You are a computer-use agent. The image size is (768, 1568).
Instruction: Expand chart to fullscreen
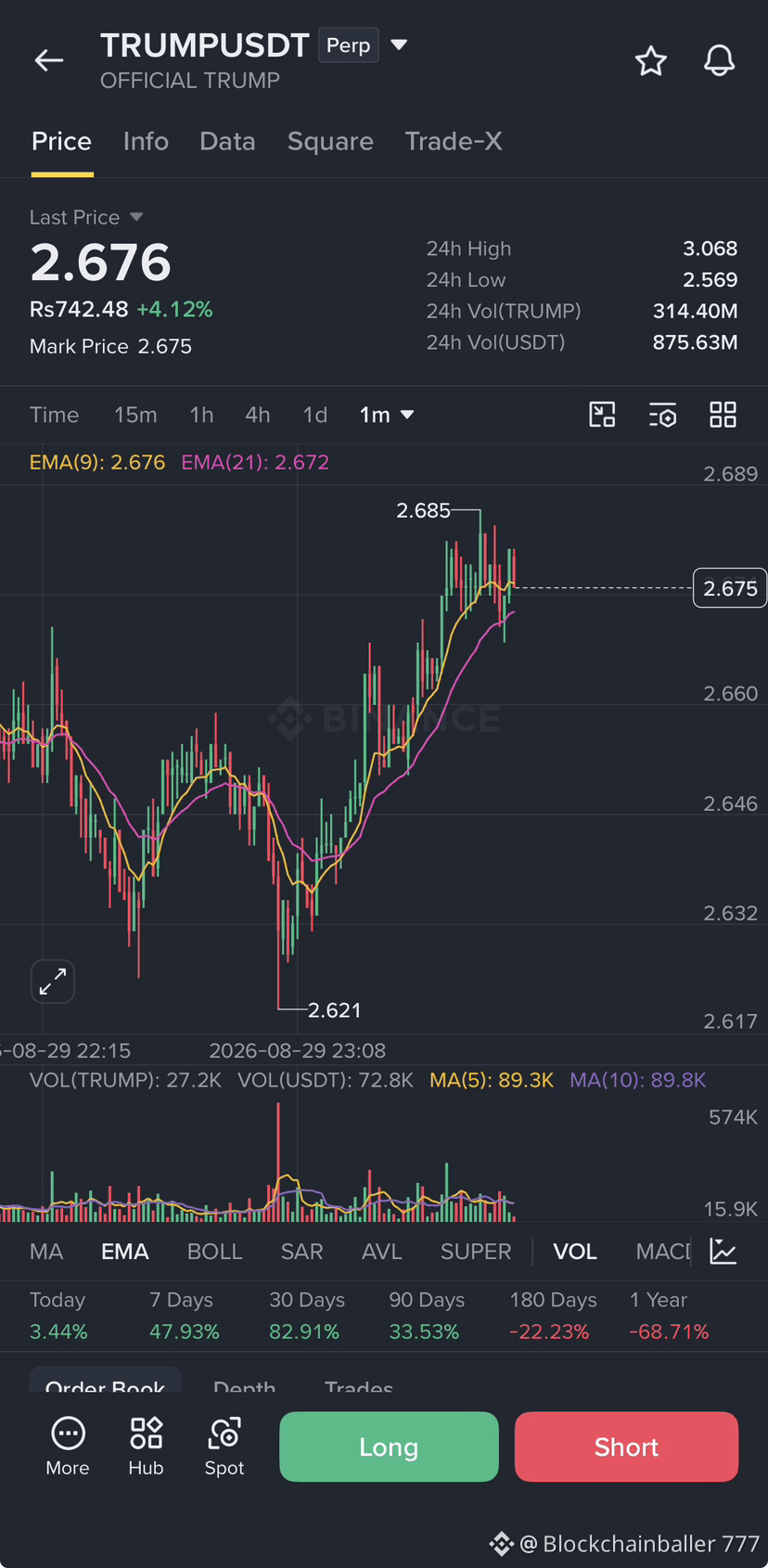point(53,981)
